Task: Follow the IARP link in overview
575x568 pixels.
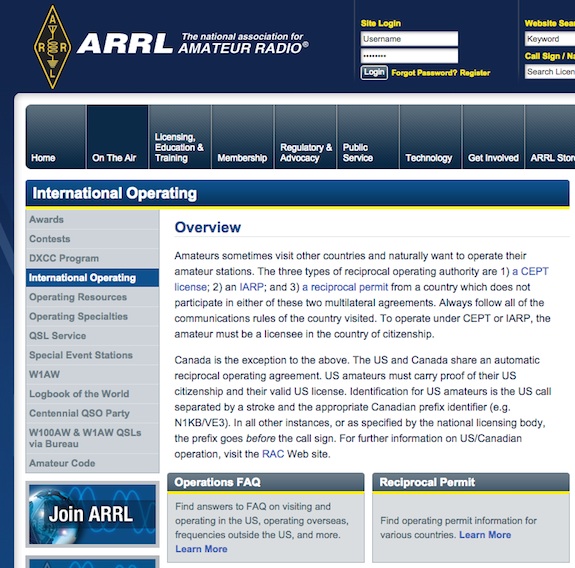Action: point(251,287)
